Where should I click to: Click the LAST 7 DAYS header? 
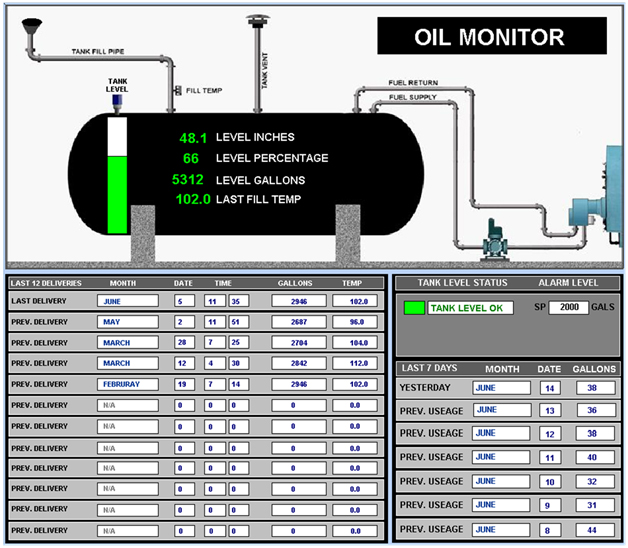pyautogui.click(x=429, y=368)
